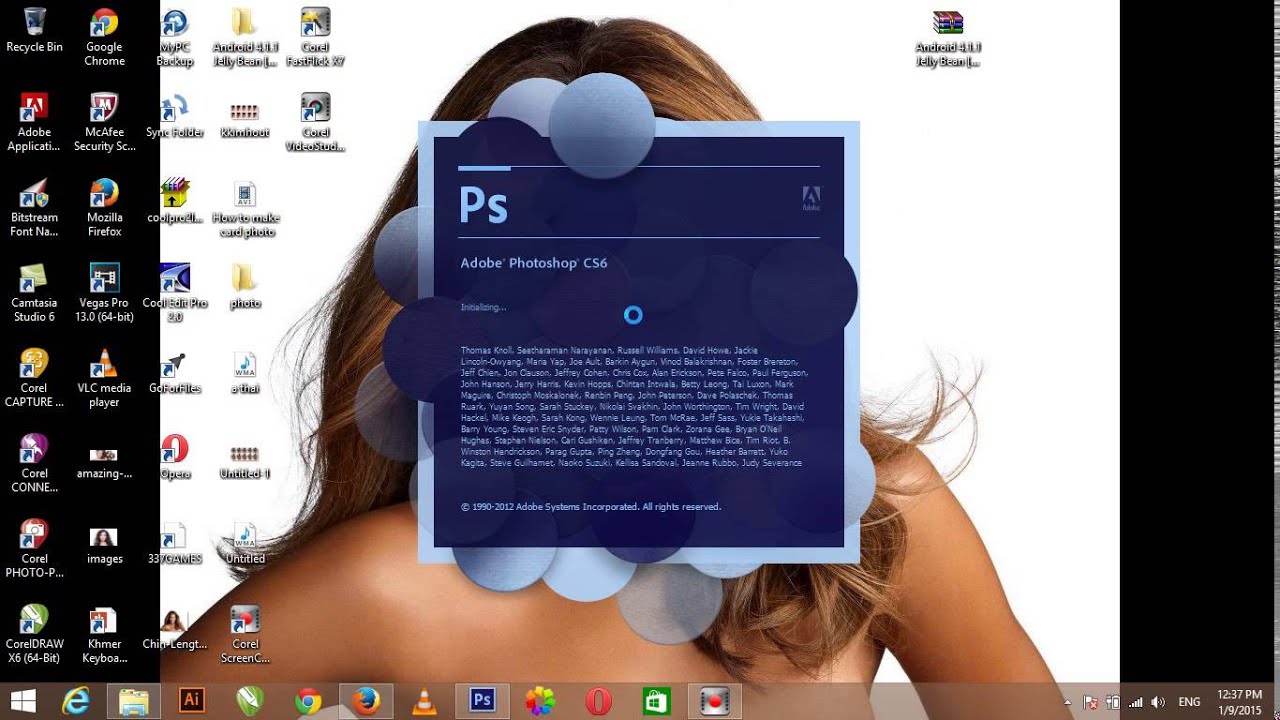
Task: Select the Corel ScreenCap desktop shortcut
Action: coord(244,632)
